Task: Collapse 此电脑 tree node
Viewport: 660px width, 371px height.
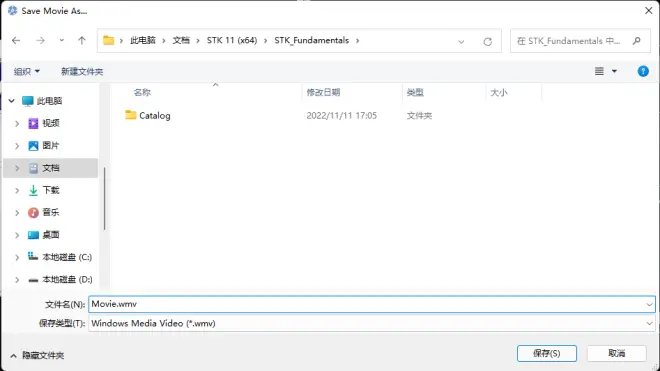Action: [12, 101]
